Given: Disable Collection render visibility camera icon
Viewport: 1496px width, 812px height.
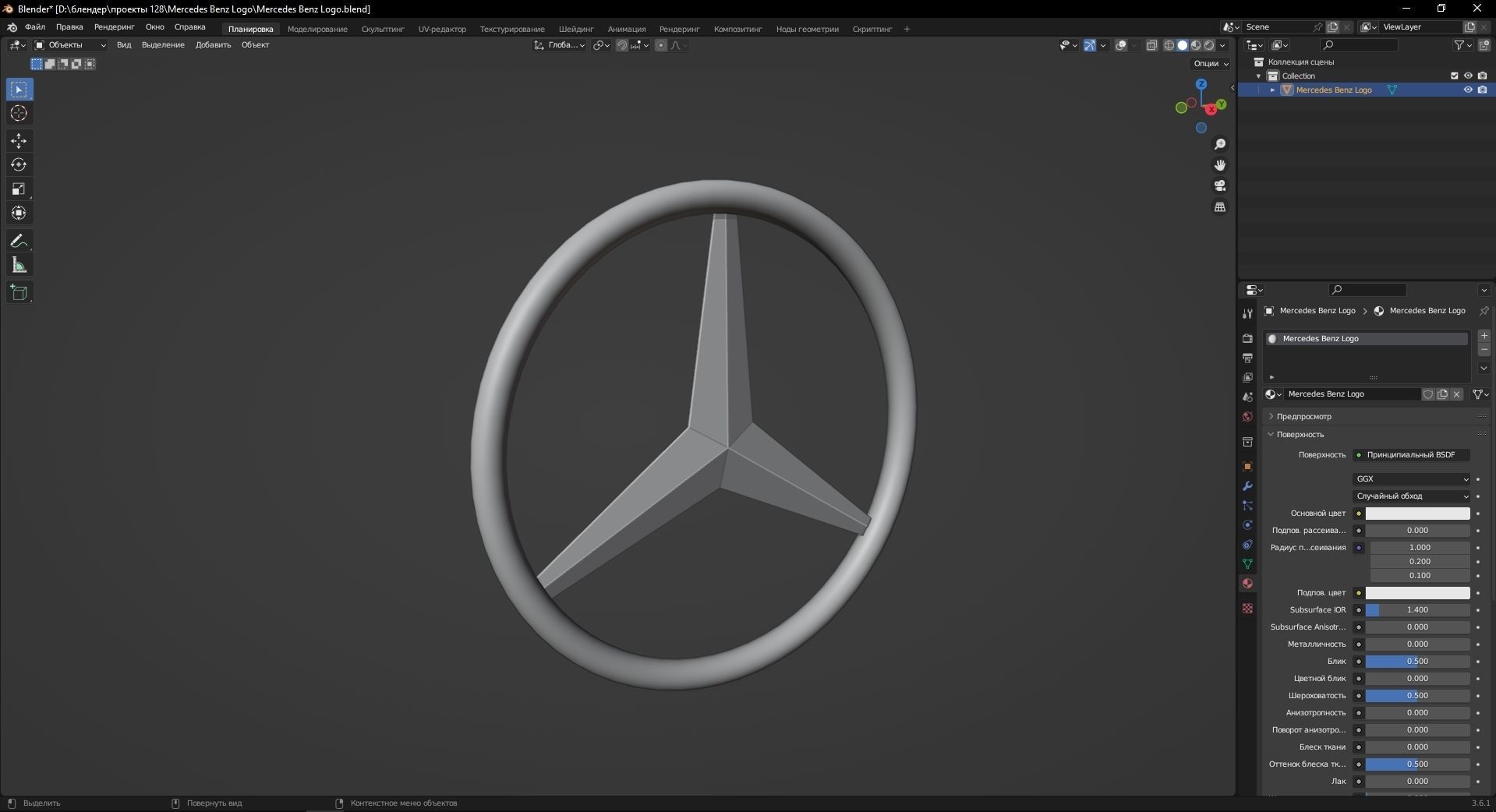Looking at the screenshot, I should pos(1484,76).
